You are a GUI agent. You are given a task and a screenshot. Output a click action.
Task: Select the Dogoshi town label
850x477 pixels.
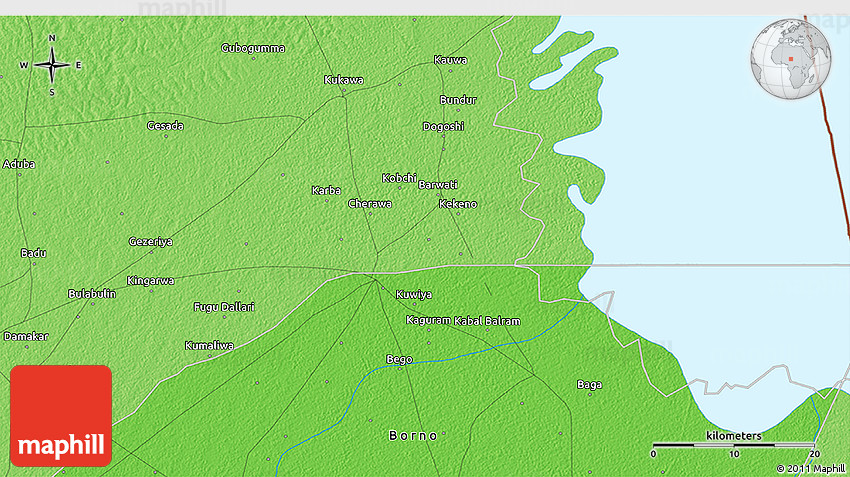pyautogui.click(x=443, y=127)
